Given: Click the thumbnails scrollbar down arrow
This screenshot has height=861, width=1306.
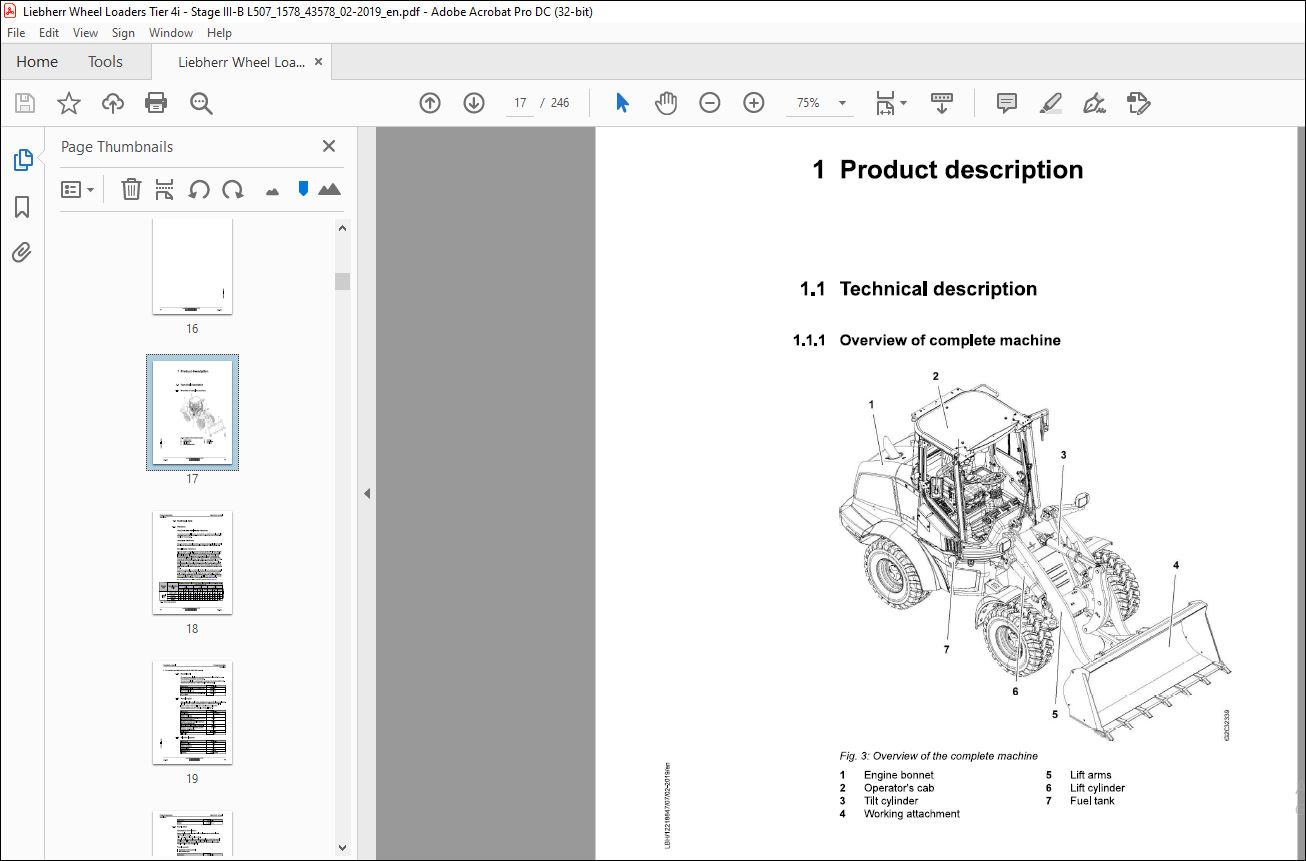Looking at the screenshot, I should 343,848.
